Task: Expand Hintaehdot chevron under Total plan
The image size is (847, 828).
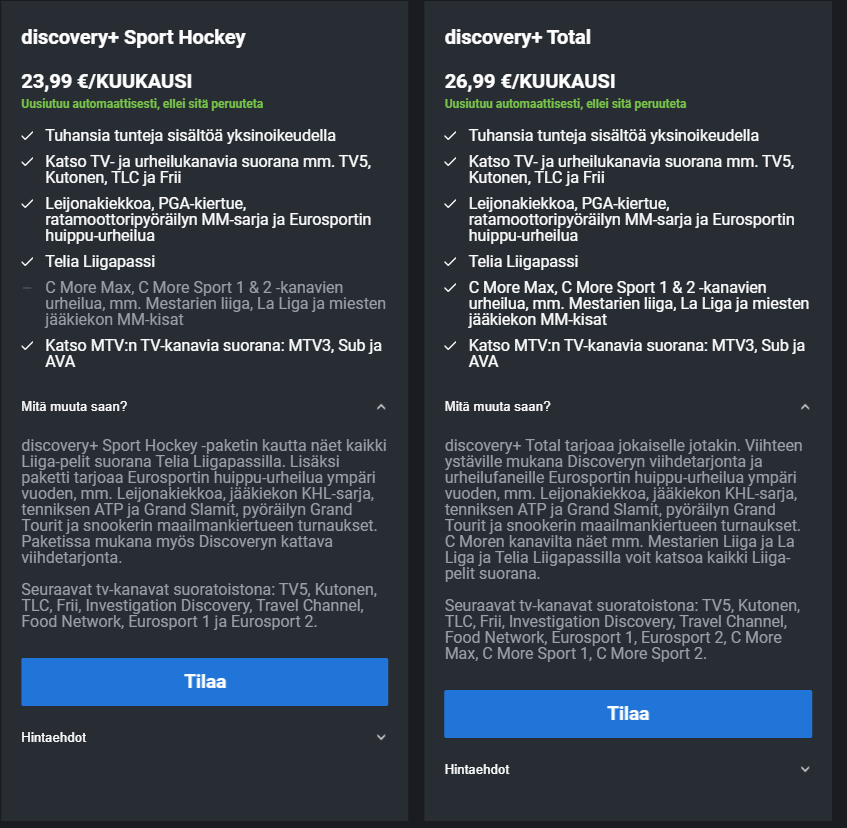Action: tap(805, 769)
